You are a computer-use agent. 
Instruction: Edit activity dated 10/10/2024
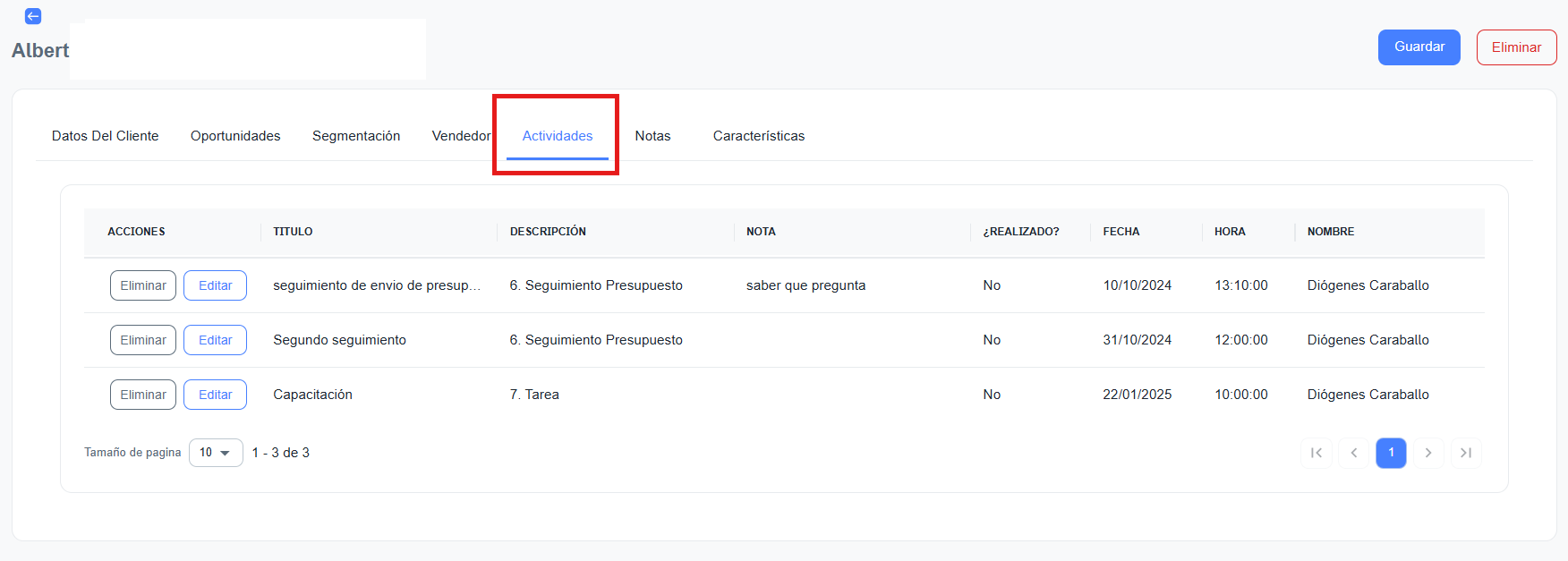(215, 285)
